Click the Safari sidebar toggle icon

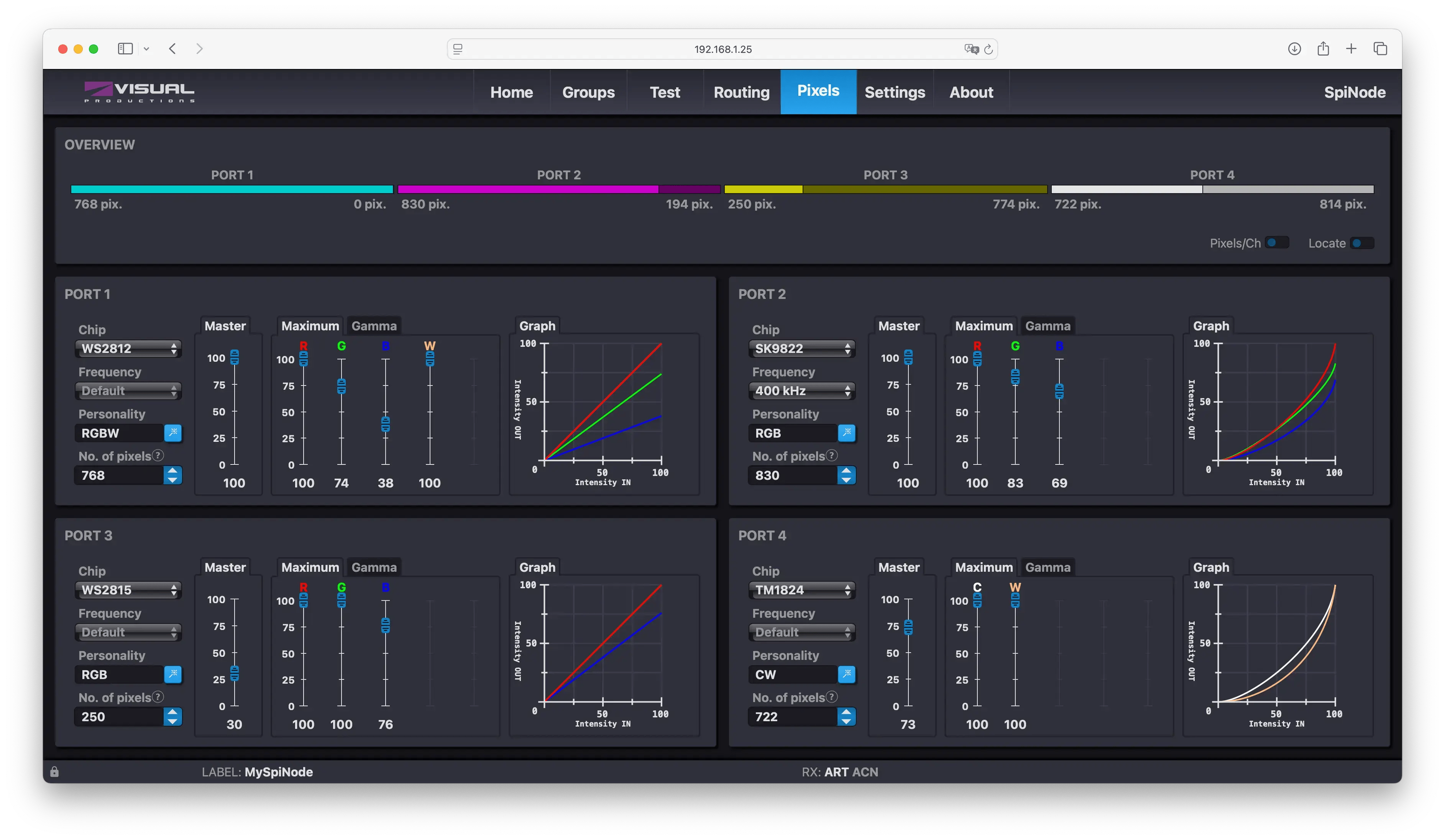click(x=125, y=49)
